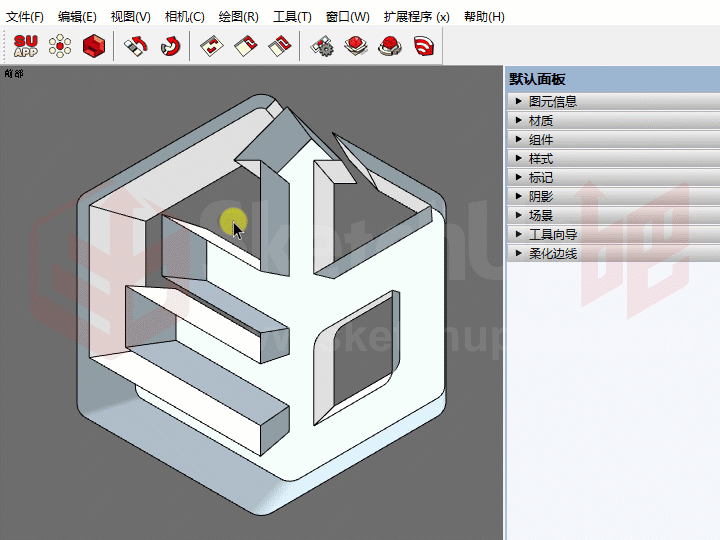Image resolution: width=720 pixels, height=540 pixels.
Task: Click the gear settings toolbar icon
Action: point(322,46)
